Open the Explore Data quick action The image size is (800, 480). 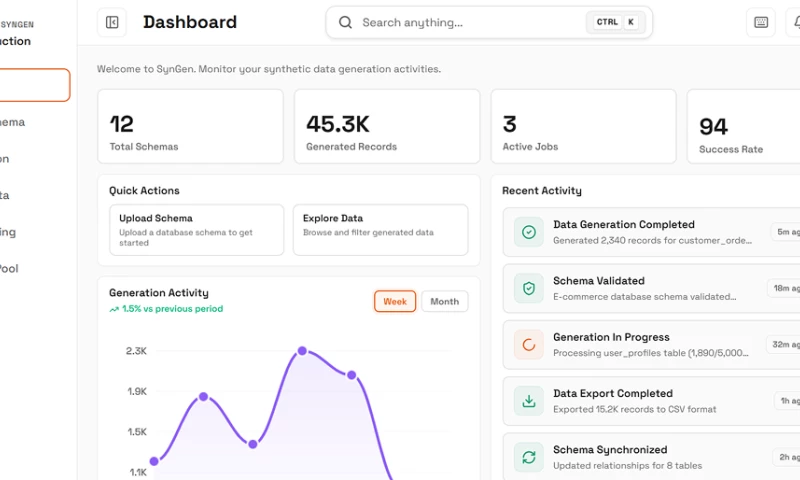point(381,230)
